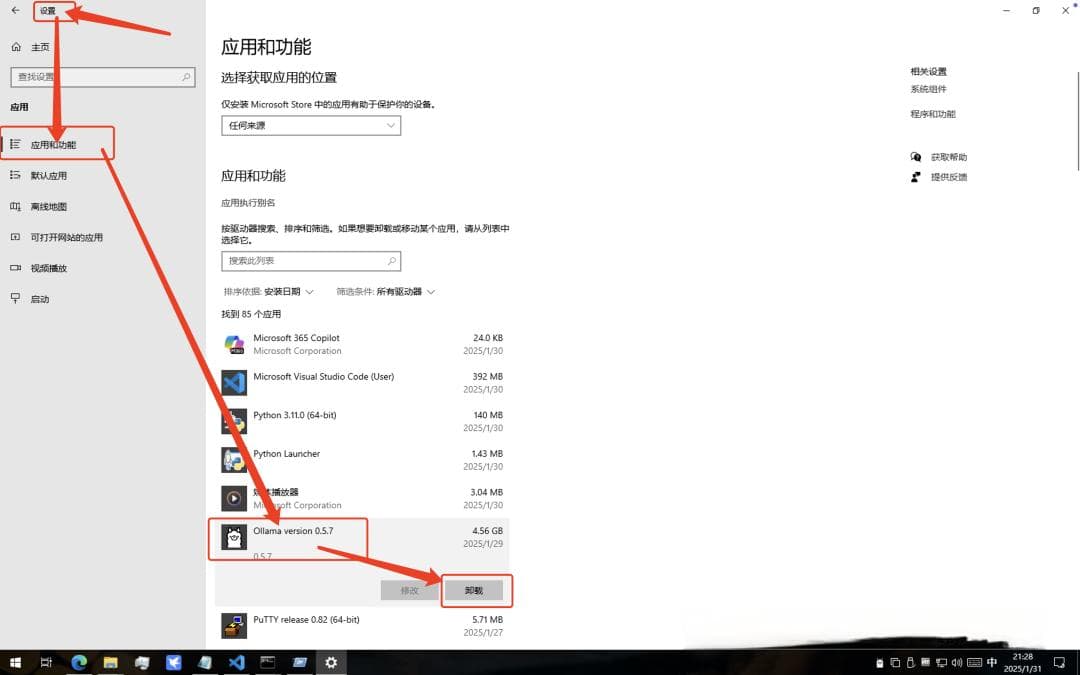Open the taskbar clock showing 21:28
The image size is (1080, 675).
(1023, 663)
